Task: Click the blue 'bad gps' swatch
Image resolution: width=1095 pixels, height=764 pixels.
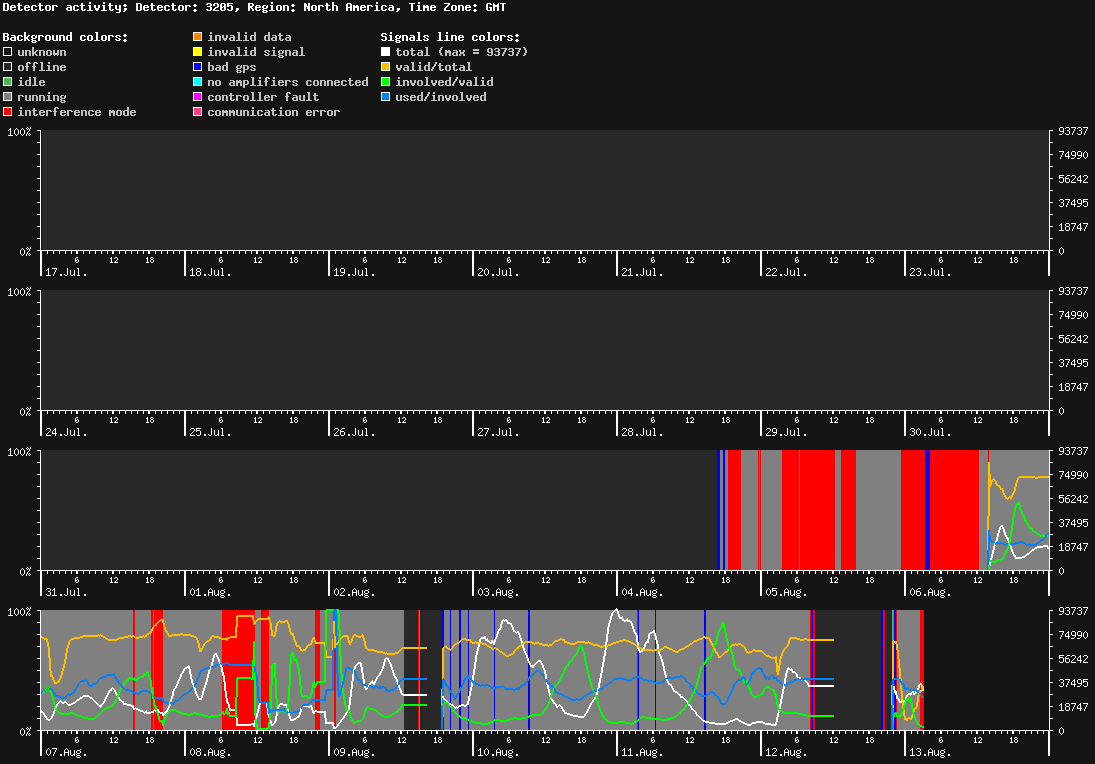Action: 198,67
